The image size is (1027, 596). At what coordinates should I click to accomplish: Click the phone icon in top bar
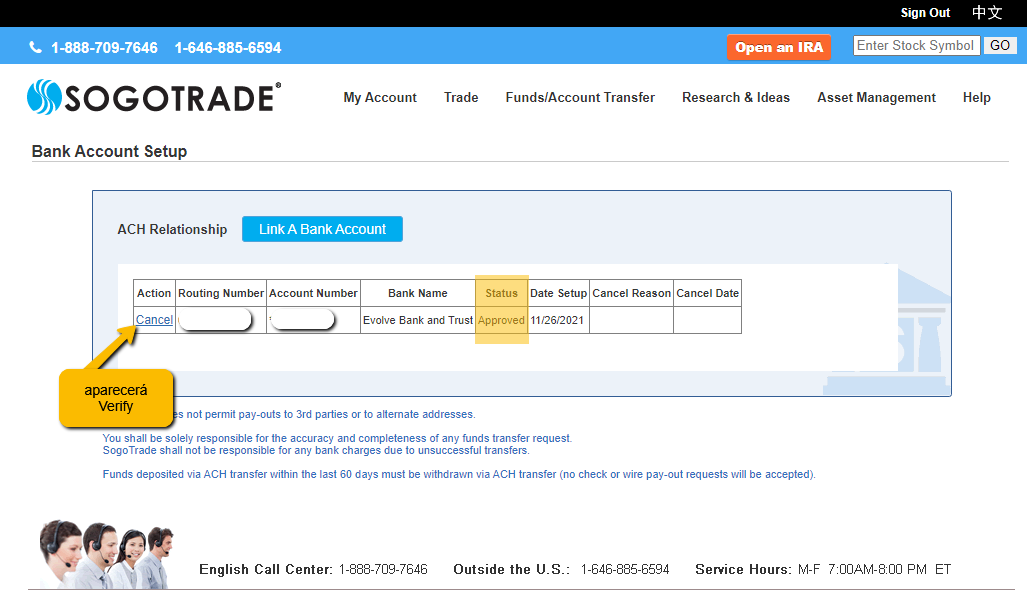click(36, 48)
